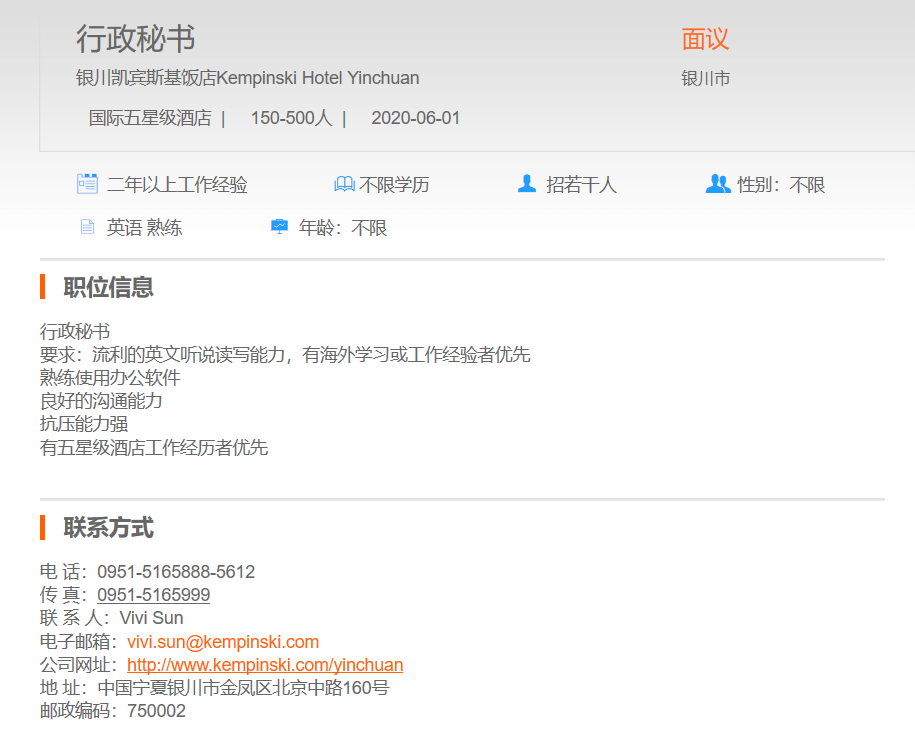This screenshot has width=915, height=737.
Task: Click the posting date 2020-06-01
Action: click(x=415, y=118)
